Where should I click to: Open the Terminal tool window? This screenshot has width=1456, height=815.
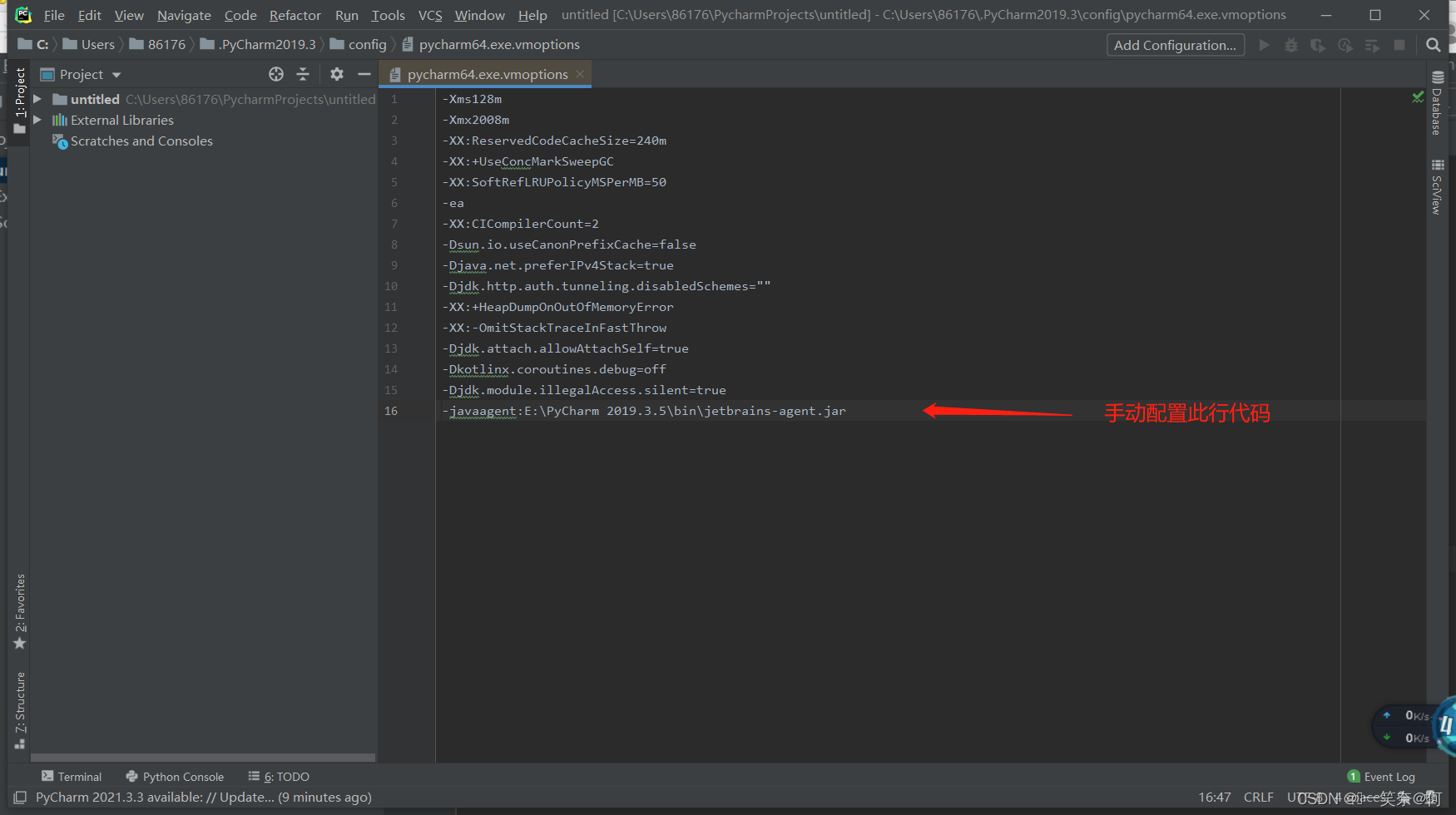[x=72, y=777]
